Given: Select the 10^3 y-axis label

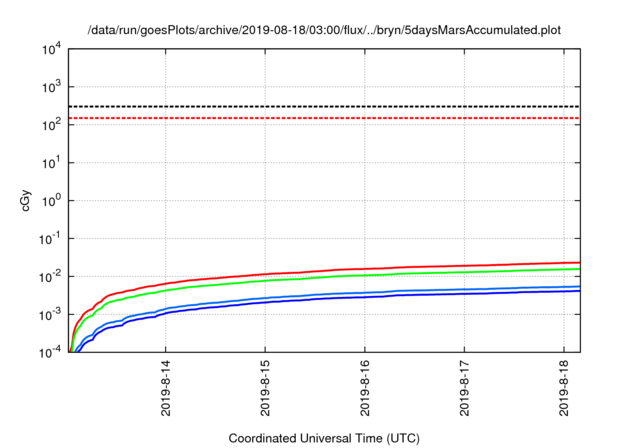Looking at the screenshot, I should [x=51, y=87].
